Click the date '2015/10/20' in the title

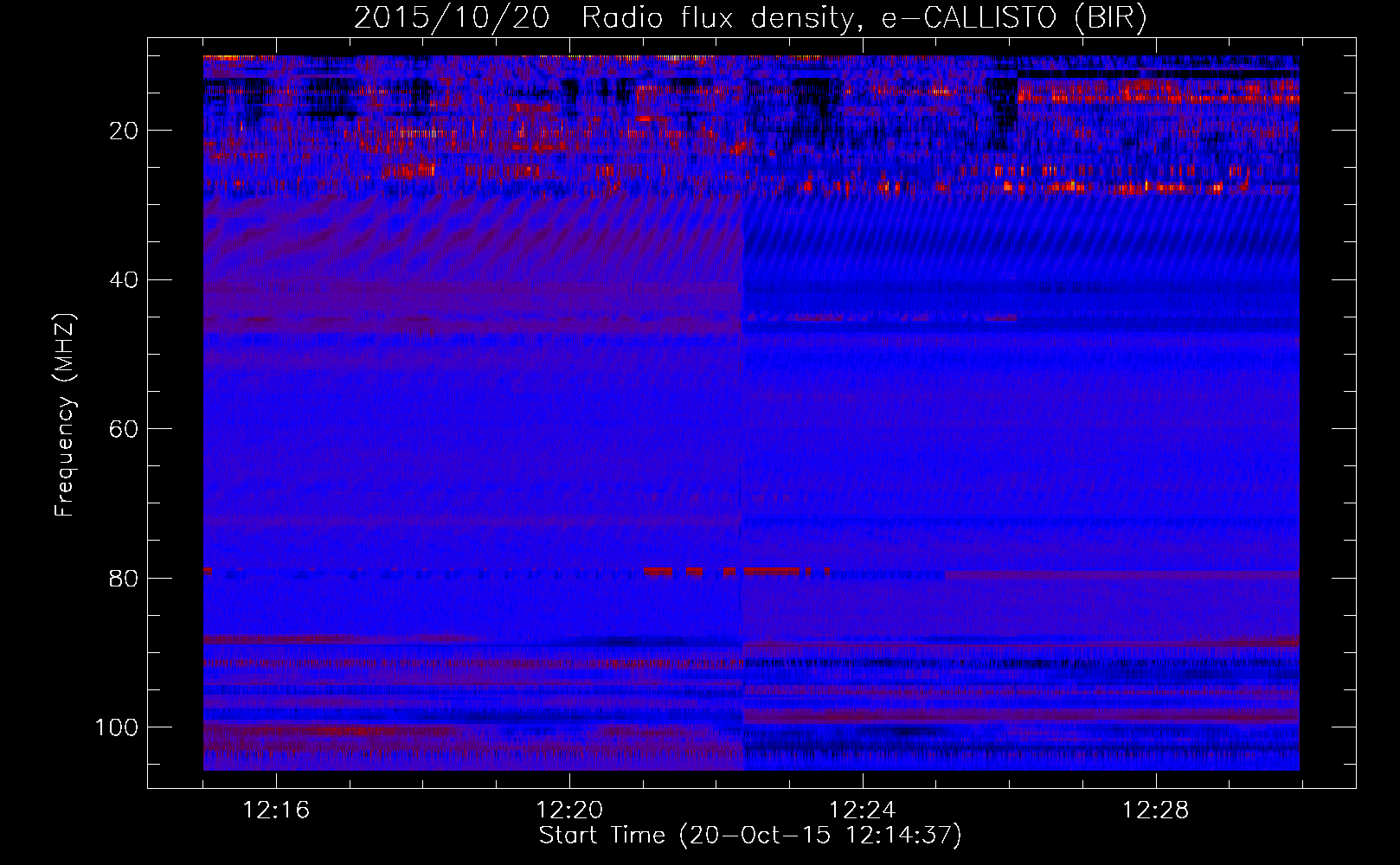pos(451,18)
